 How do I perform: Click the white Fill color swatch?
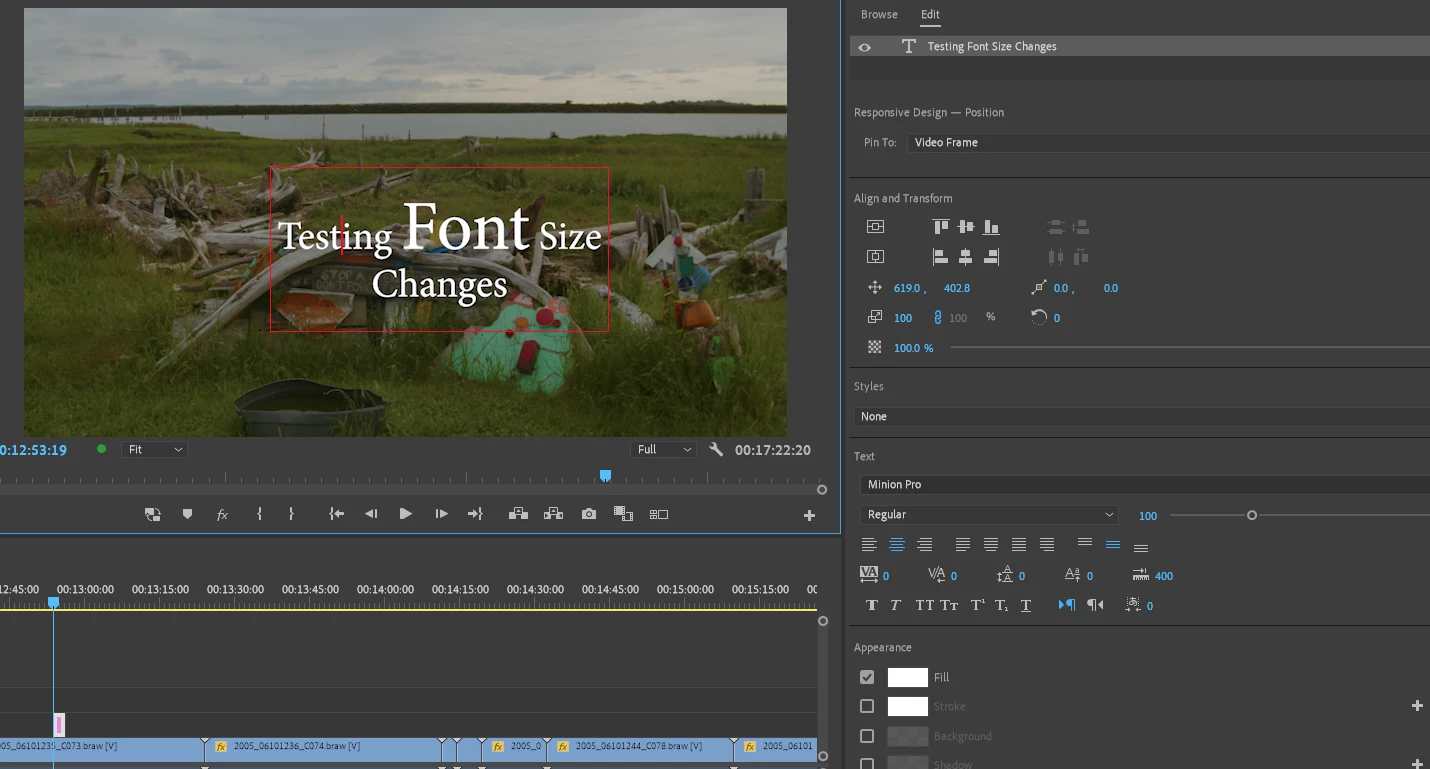(x=907, y=677)
